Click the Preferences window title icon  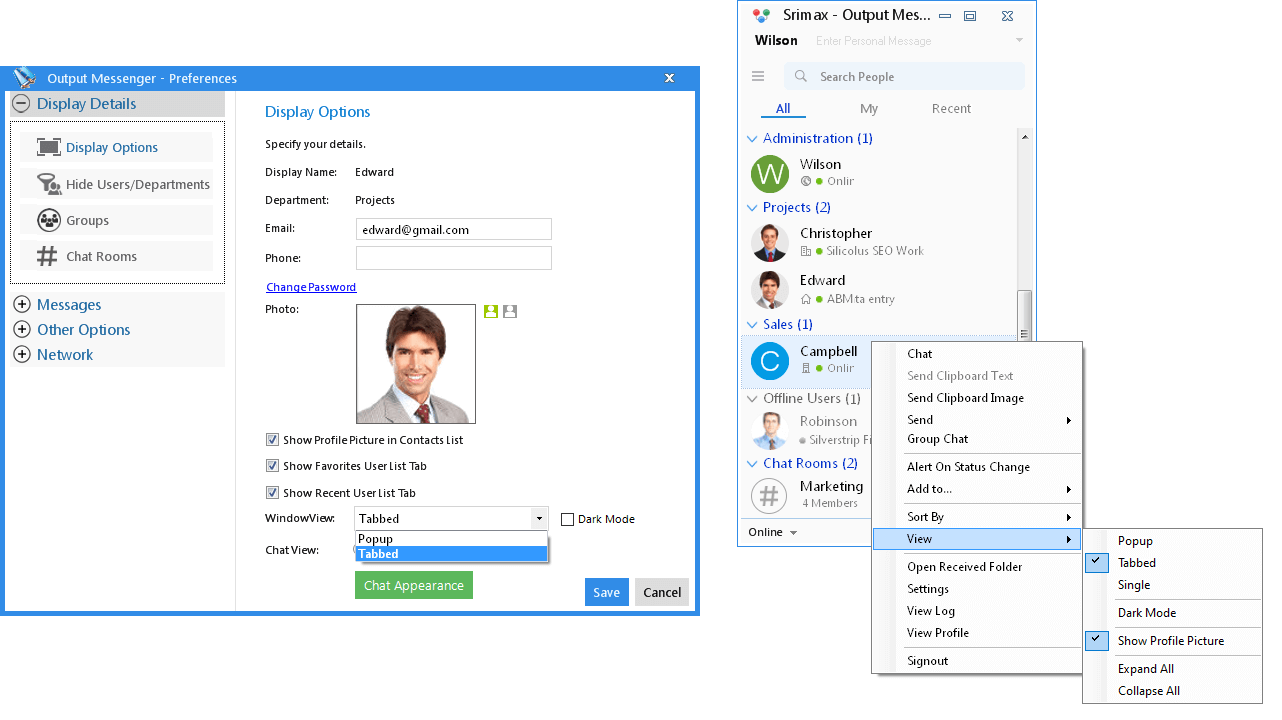pyautogui.click(x=24, y=78)
